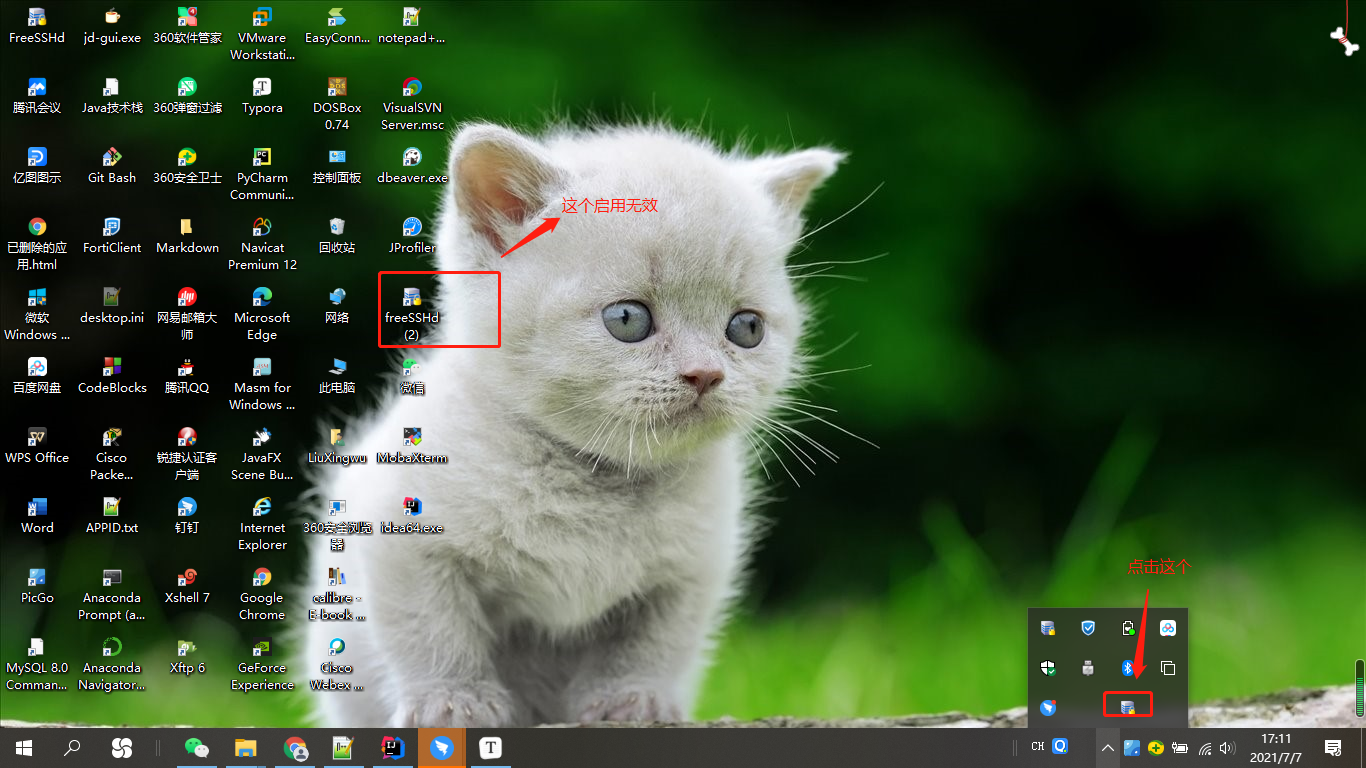The height and width of the screenshot is (768, 1366).
Task: Click the CH input language indicator
Action: coord(1037,747)
